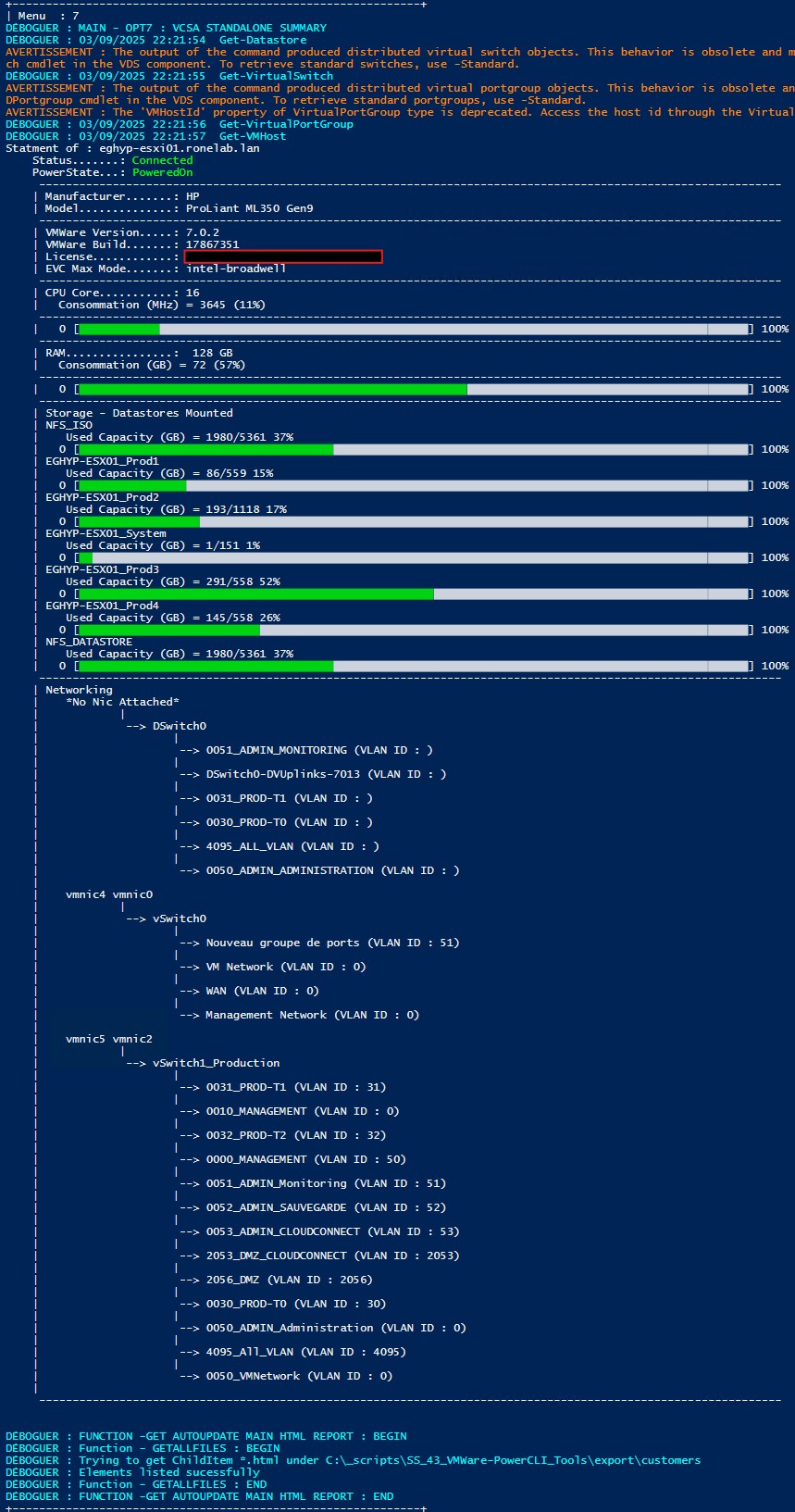
Task: Click the WAN port group entry
Action: tap(216, 991)
